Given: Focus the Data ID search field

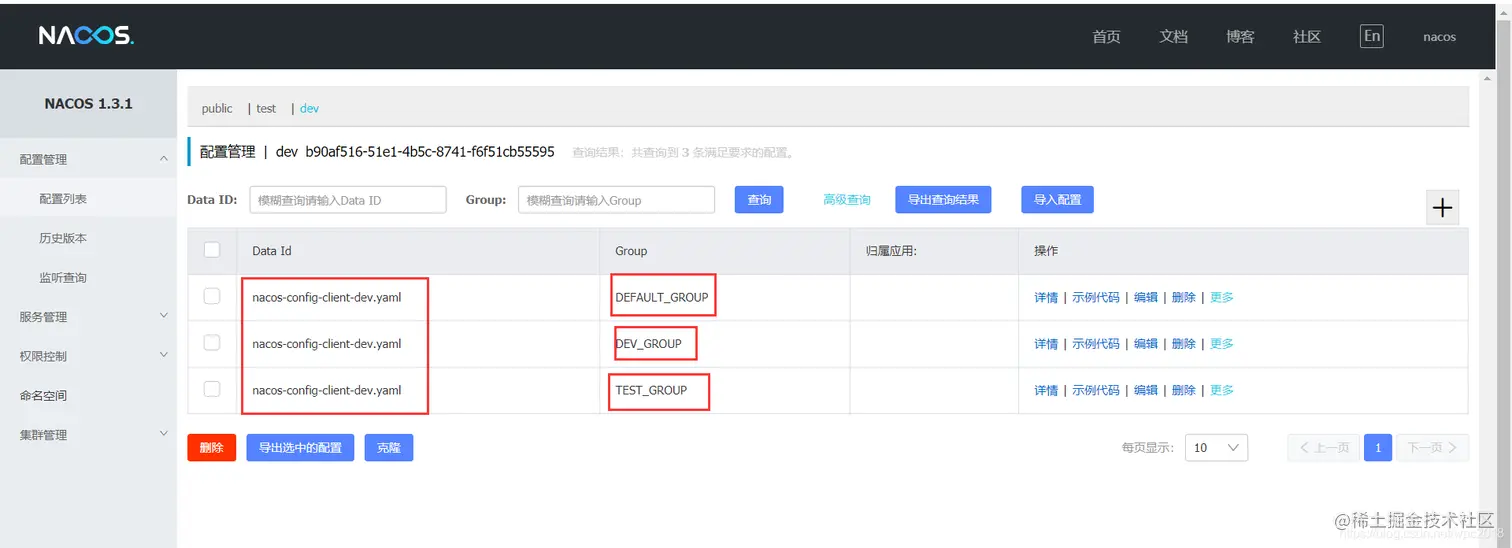Looking at the screenshot, I should 347,200.
